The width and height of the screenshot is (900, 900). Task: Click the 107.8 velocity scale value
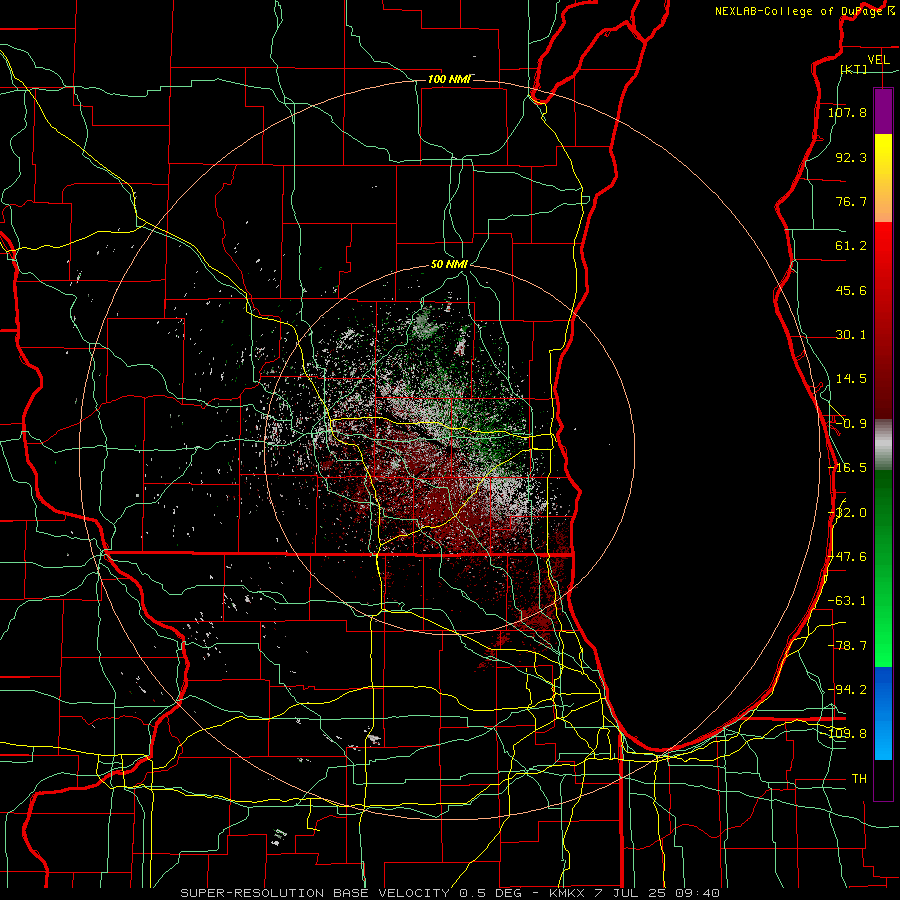click(x=847, y=112)
